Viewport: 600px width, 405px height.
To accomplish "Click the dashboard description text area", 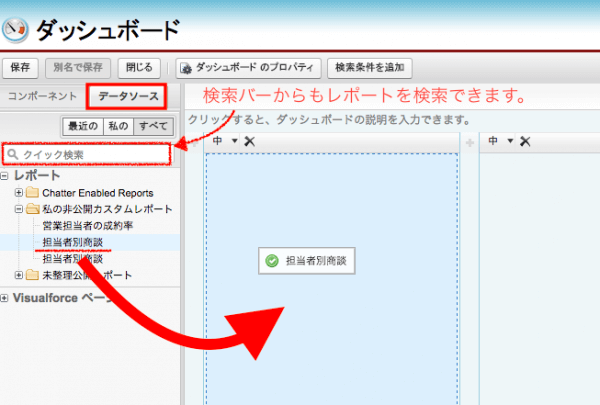I will click(329, 120).
